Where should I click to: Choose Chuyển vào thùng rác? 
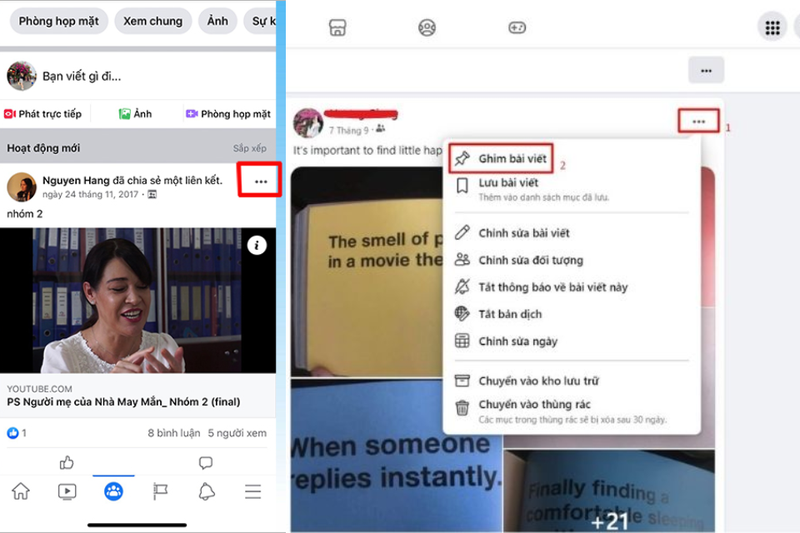click(571, 411)
